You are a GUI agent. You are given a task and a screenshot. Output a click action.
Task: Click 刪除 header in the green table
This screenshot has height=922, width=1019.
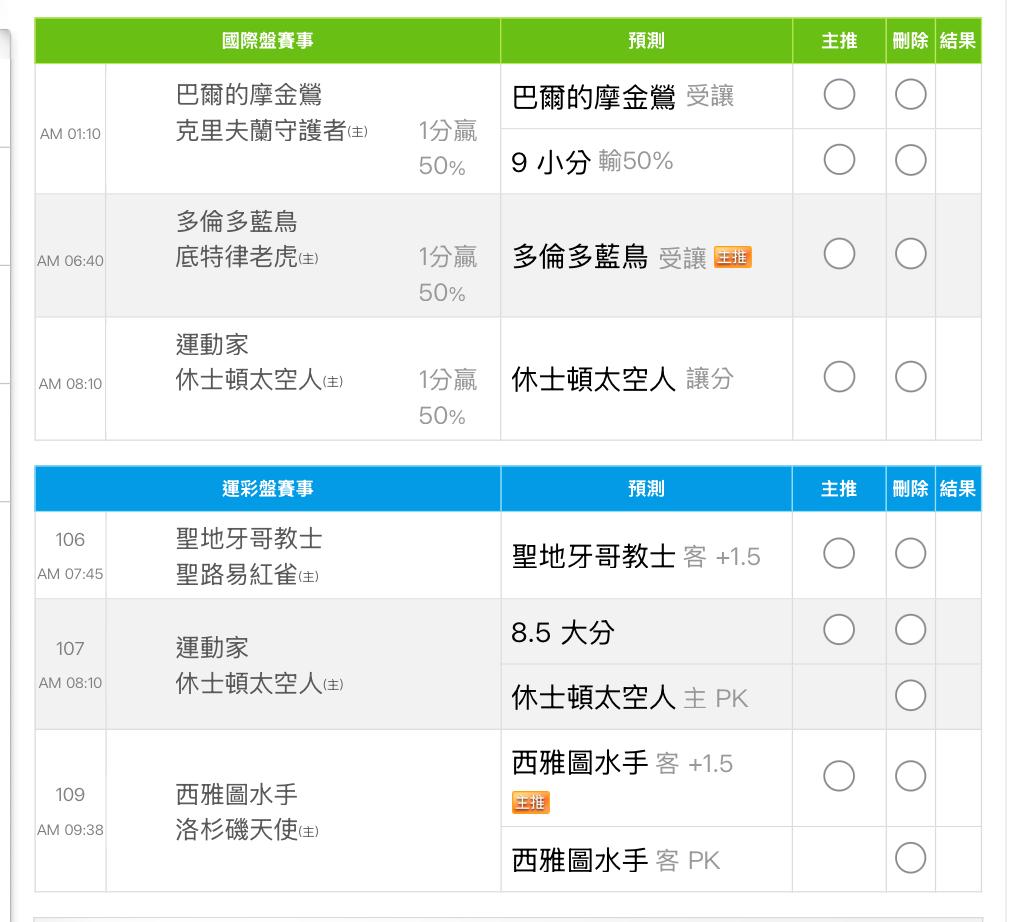click(x=910, y=41)
